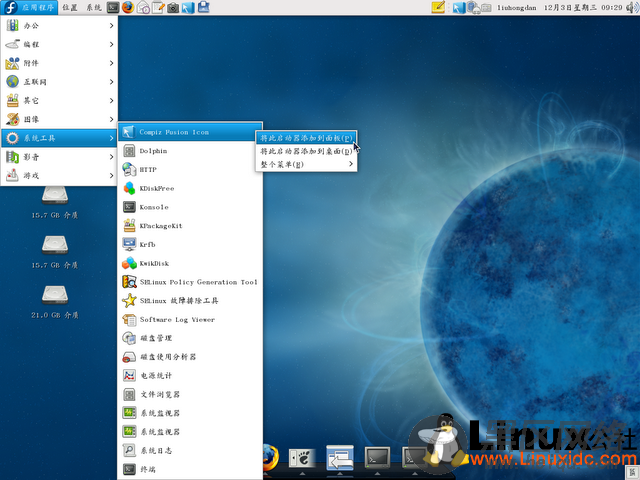The image size is (640, 480).
Task: Click the camera screenshot icon in top panel
Action: click(173, 7)
